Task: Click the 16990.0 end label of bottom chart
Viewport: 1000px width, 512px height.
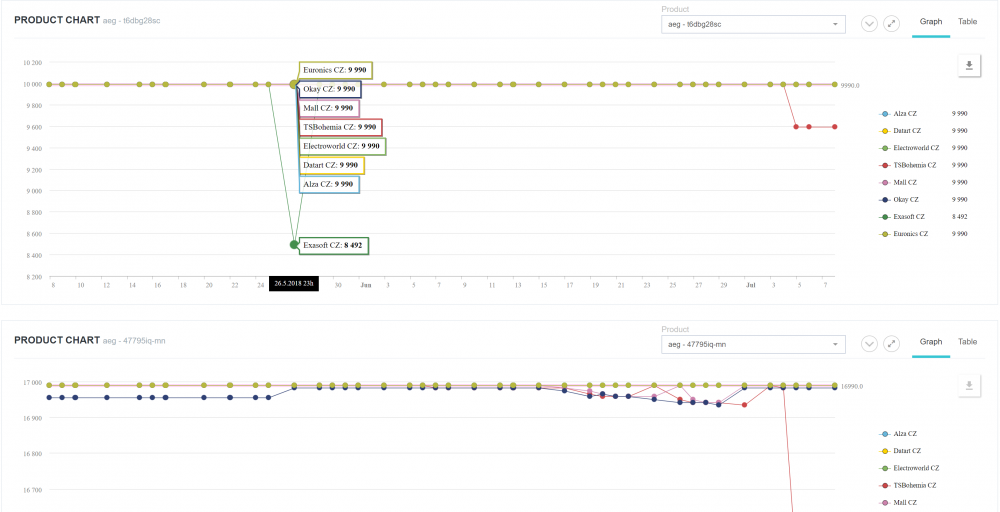Action: (851, 386)
